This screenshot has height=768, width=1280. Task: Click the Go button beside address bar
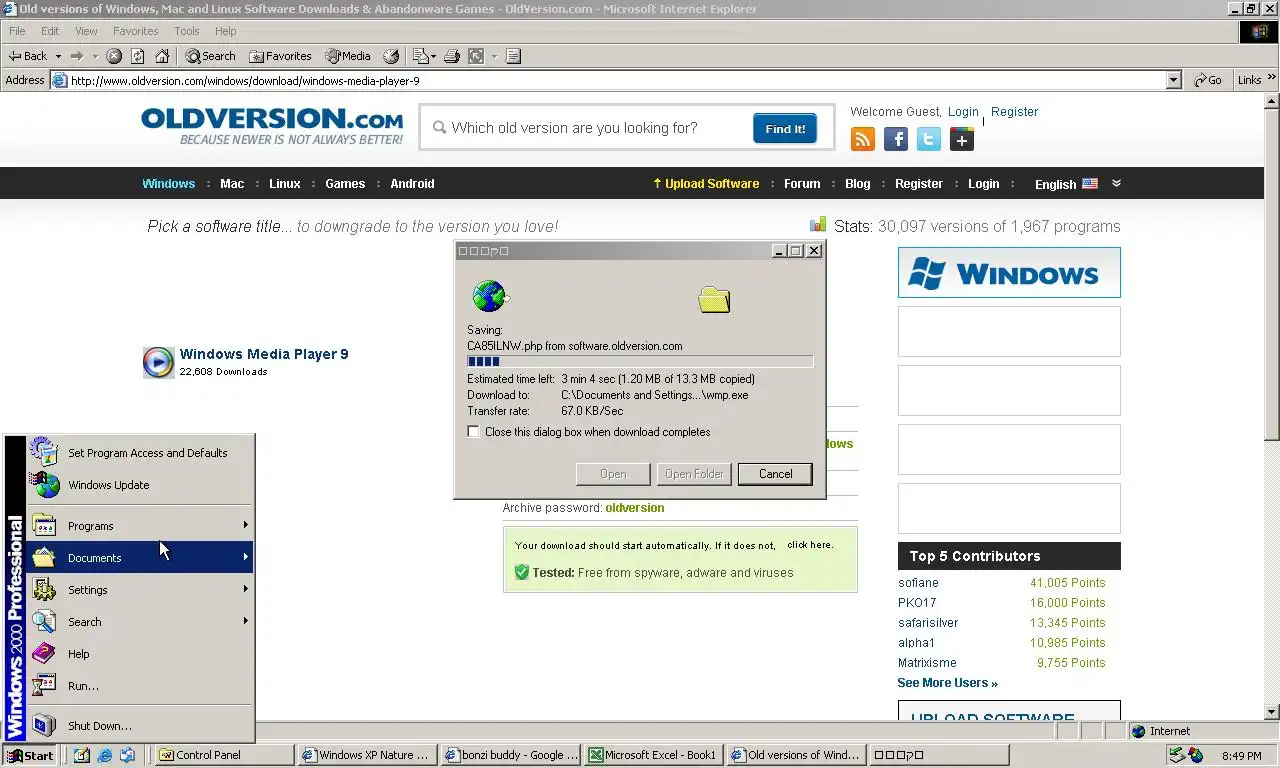[x=1208, y=80]
